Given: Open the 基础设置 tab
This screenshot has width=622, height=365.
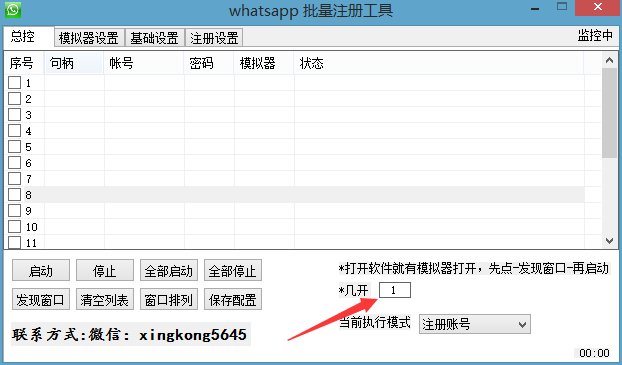Looking at the screenshot, I should tap(155, 38).
